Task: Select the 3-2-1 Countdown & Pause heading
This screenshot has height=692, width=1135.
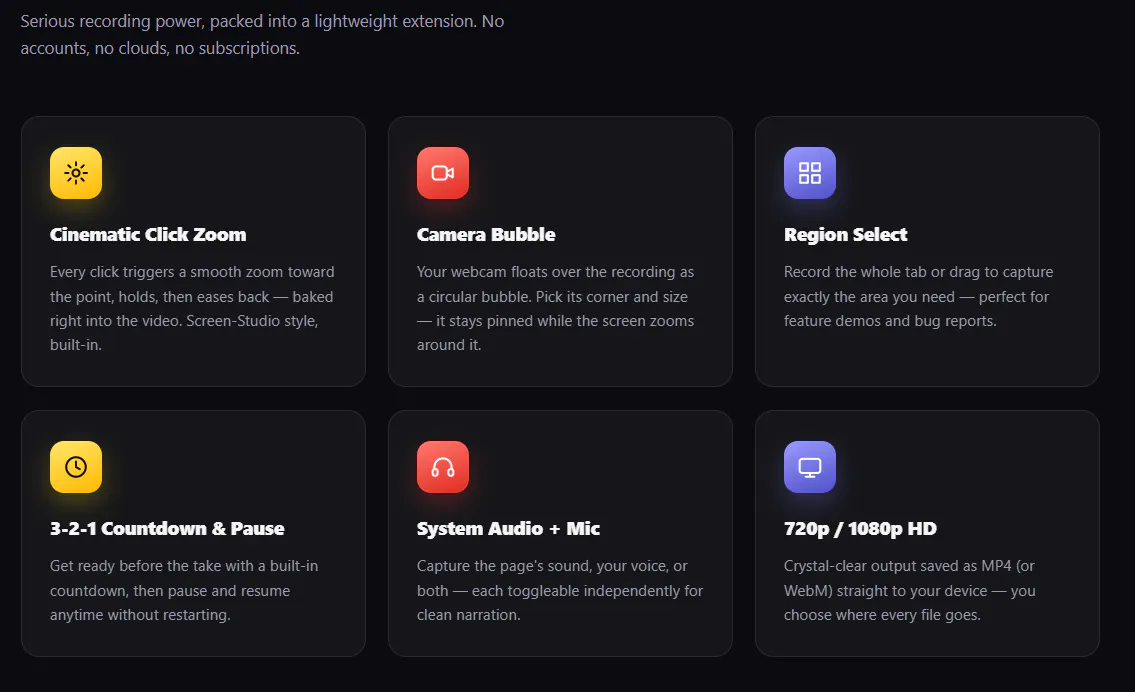Action: pyautogui.click(x=167, y=528)
